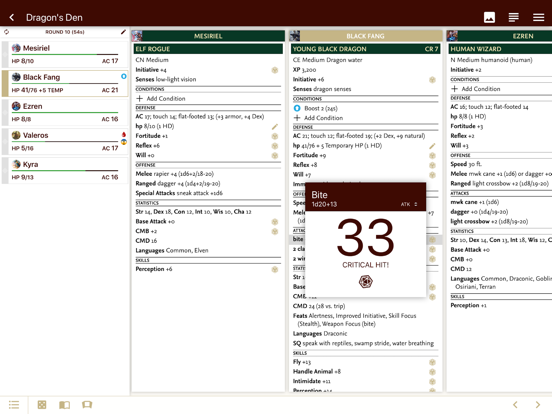Click Valeros's red bleed condition icon

(124, 134)
